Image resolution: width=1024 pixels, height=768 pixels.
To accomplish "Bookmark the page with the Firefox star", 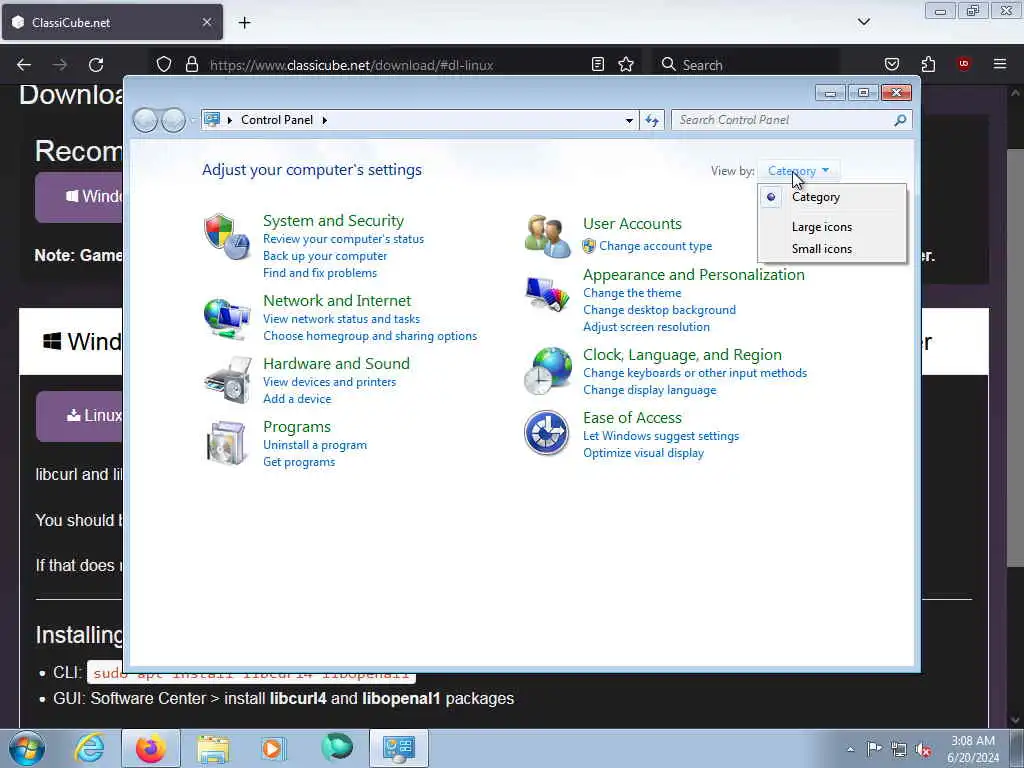I will (626, 64).
